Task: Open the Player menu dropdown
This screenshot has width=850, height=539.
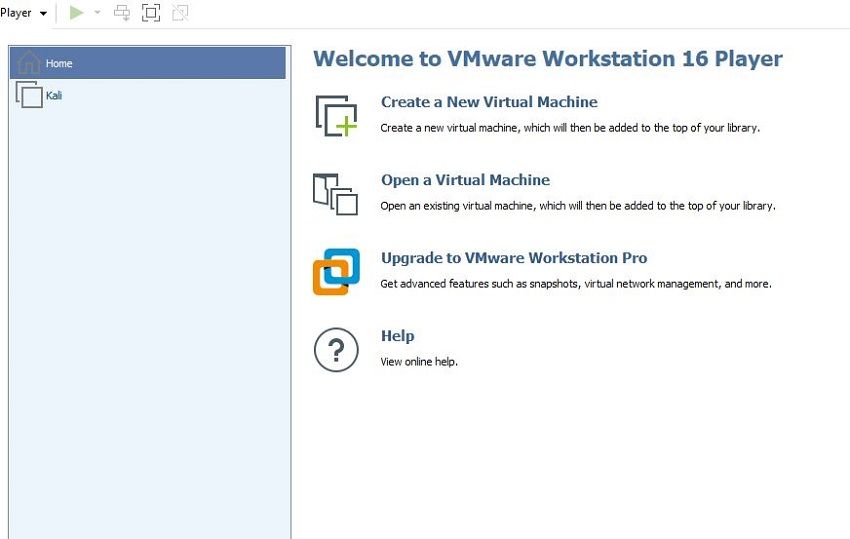Action: point(23,12)
